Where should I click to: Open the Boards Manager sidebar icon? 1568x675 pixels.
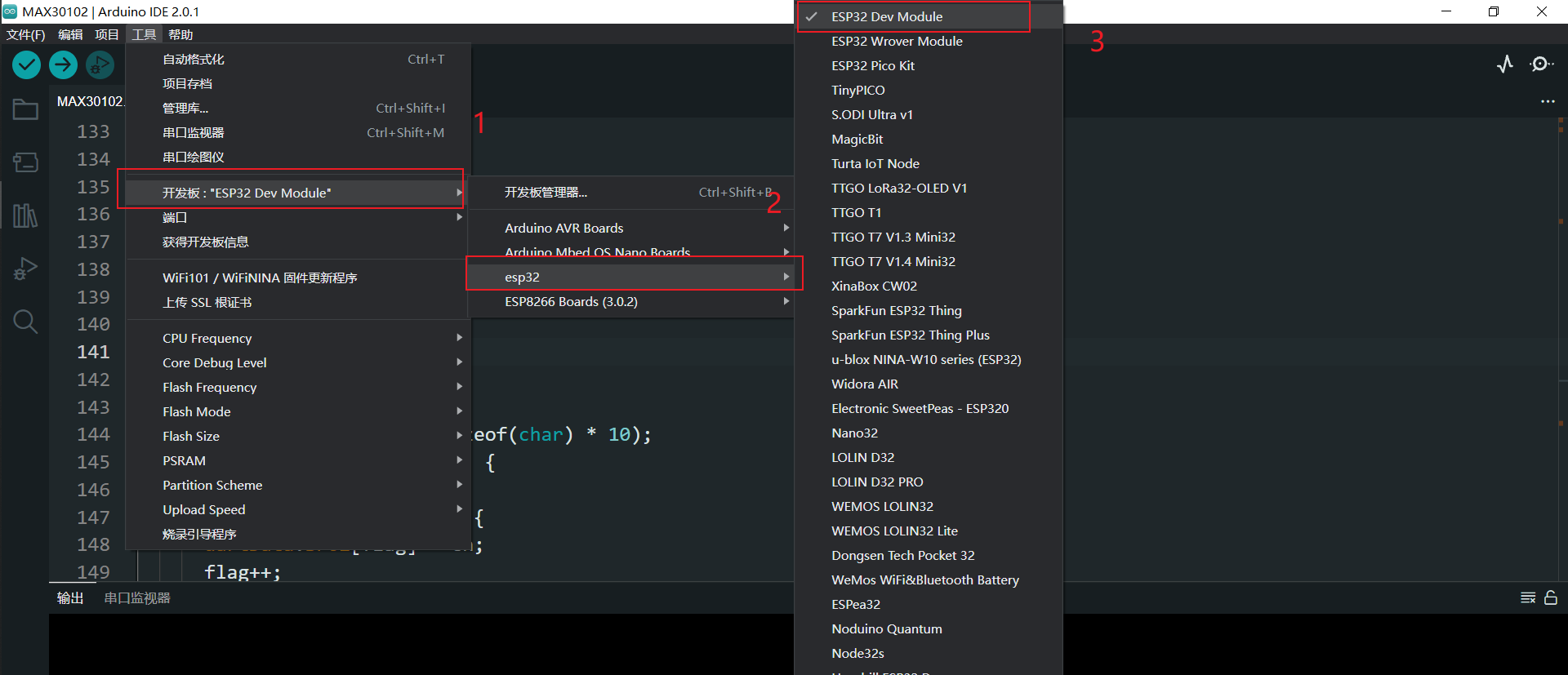tap(25, 162)
